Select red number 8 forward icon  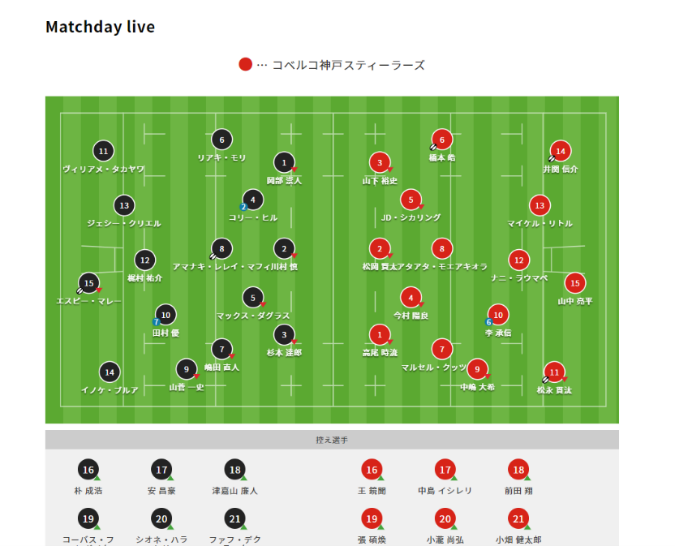tap(442, 248)
